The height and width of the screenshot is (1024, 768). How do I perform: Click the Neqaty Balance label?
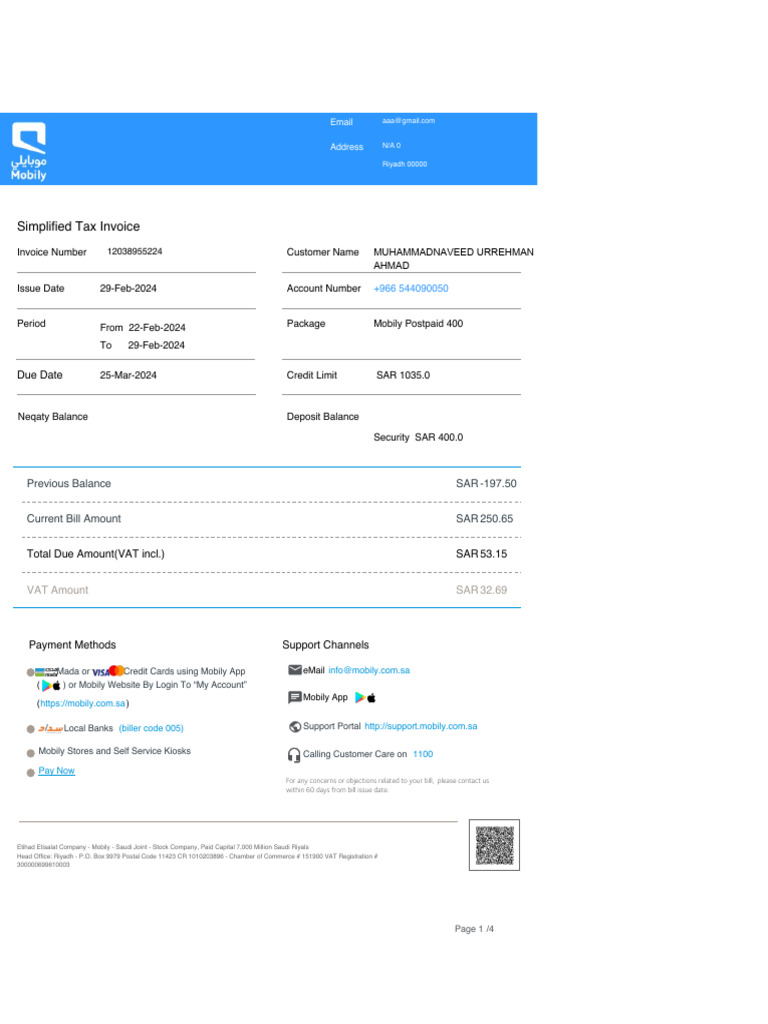tap(52, 417)
